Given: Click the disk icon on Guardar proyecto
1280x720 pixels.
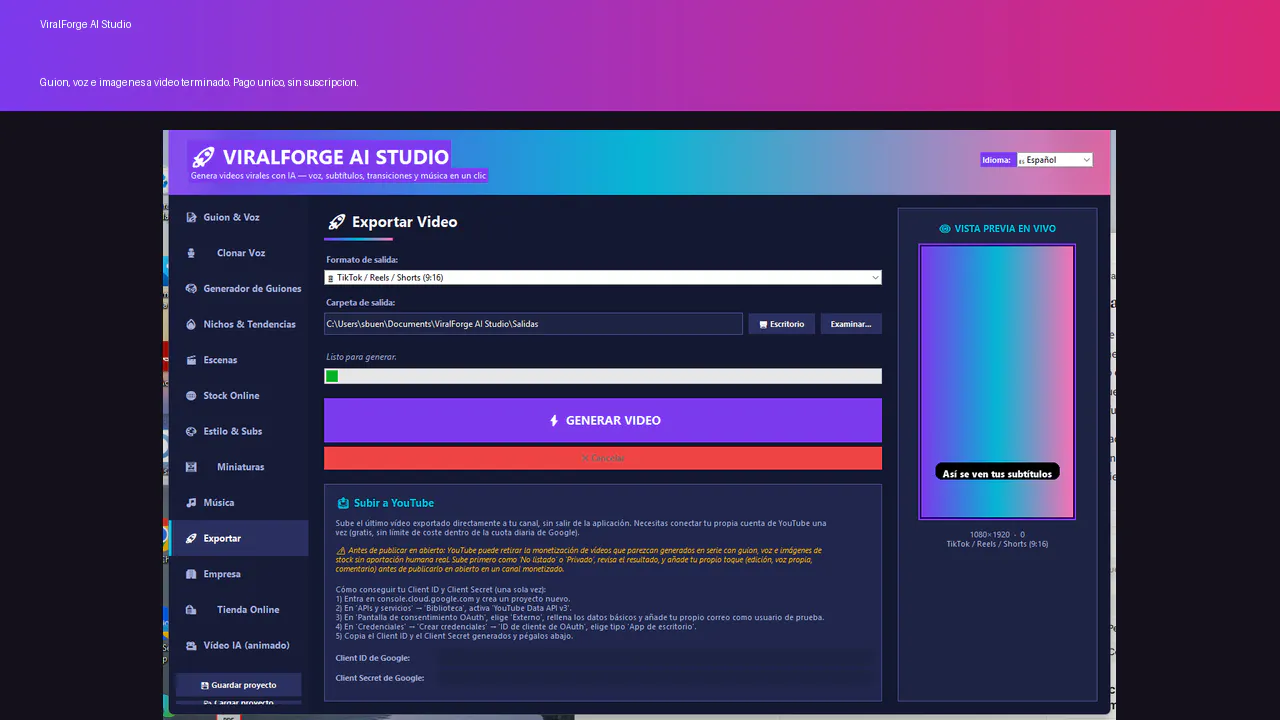Looking at the screenshot, I should coord(205,686).
